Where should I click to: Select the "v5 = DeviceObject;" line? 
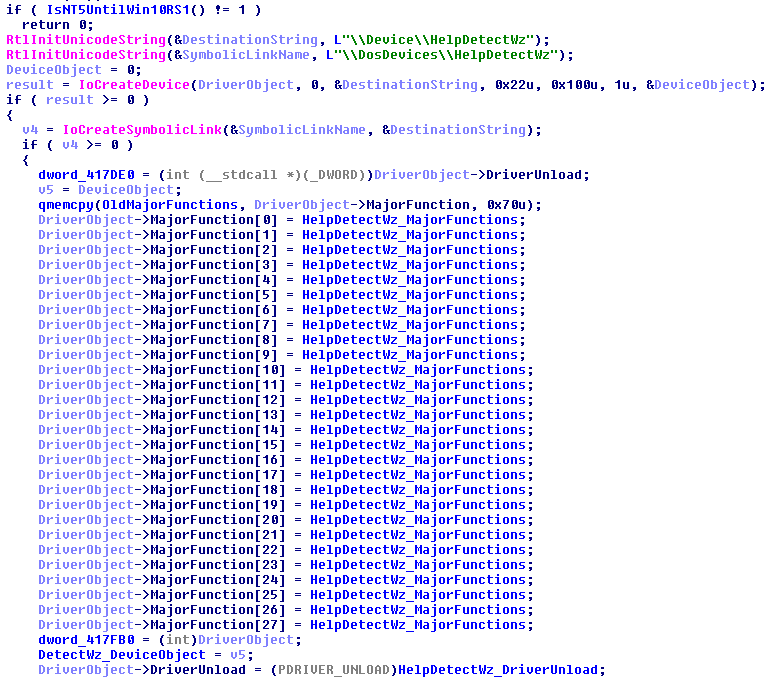tap(110, 189)
